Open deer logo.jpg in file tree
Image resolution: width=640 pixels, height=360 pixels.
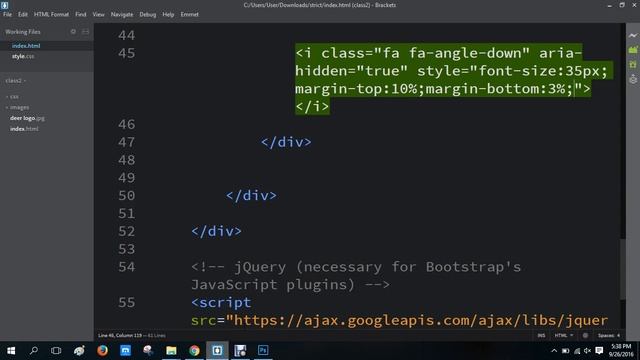27,118
